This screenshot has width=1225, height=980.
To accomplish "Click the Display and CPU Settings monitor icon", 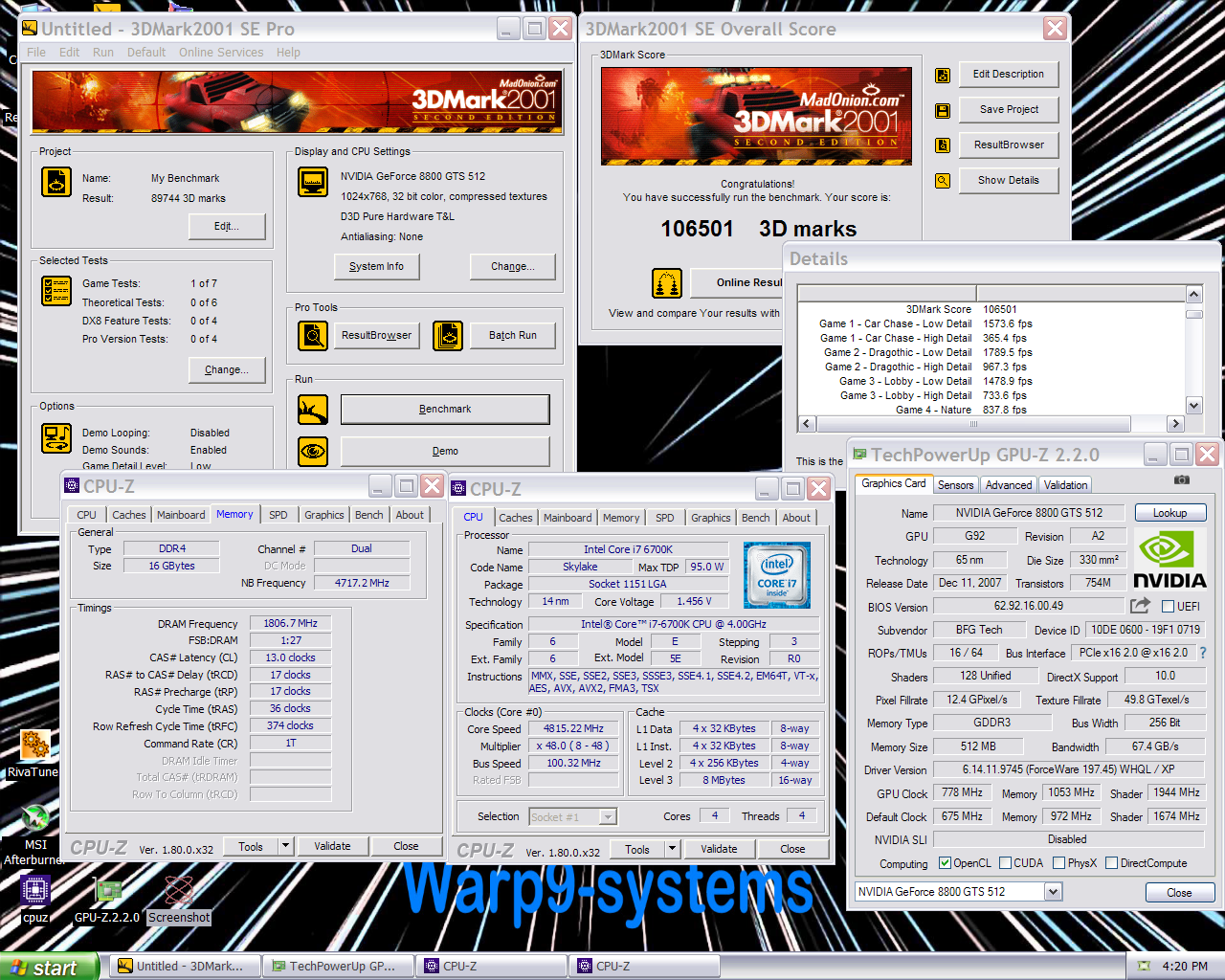I will click(313, 181).
